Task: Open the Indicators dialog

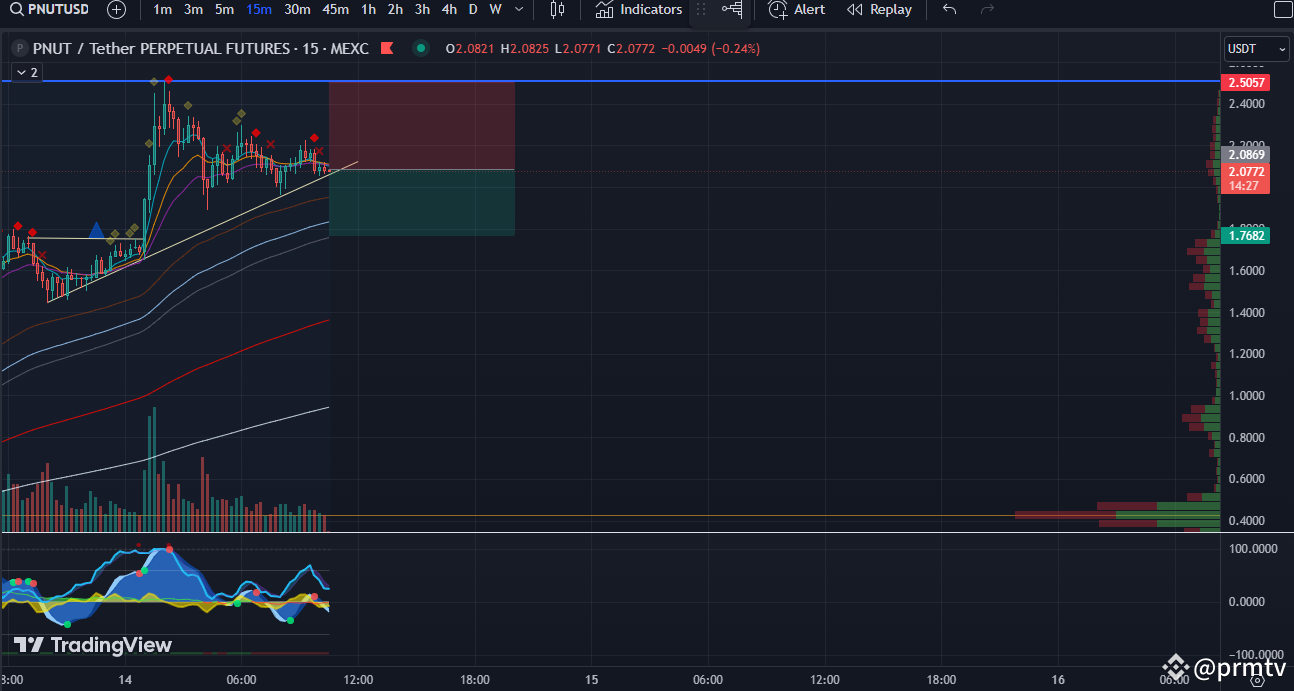Action: pyautogui.click(x=638, y=10)
